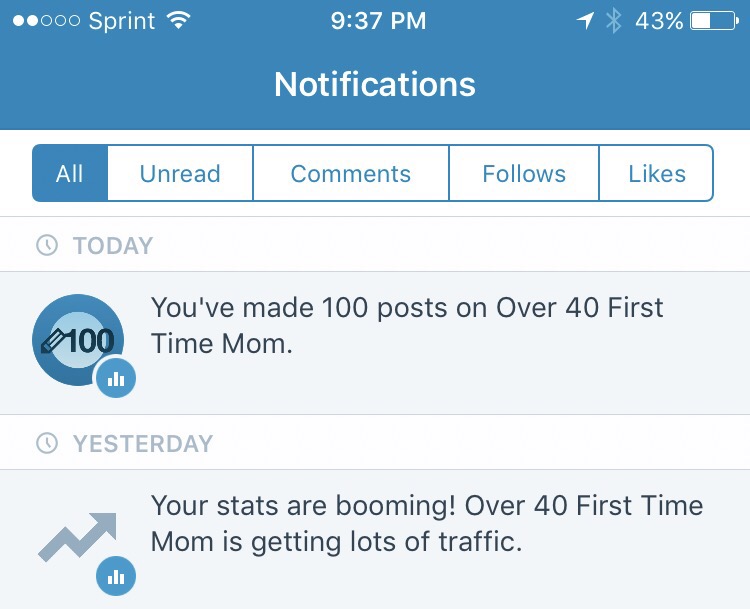This screenshot has height=609, width=750.
Task: Tap the Bluetooth icon in status bar
Action: 614,21
